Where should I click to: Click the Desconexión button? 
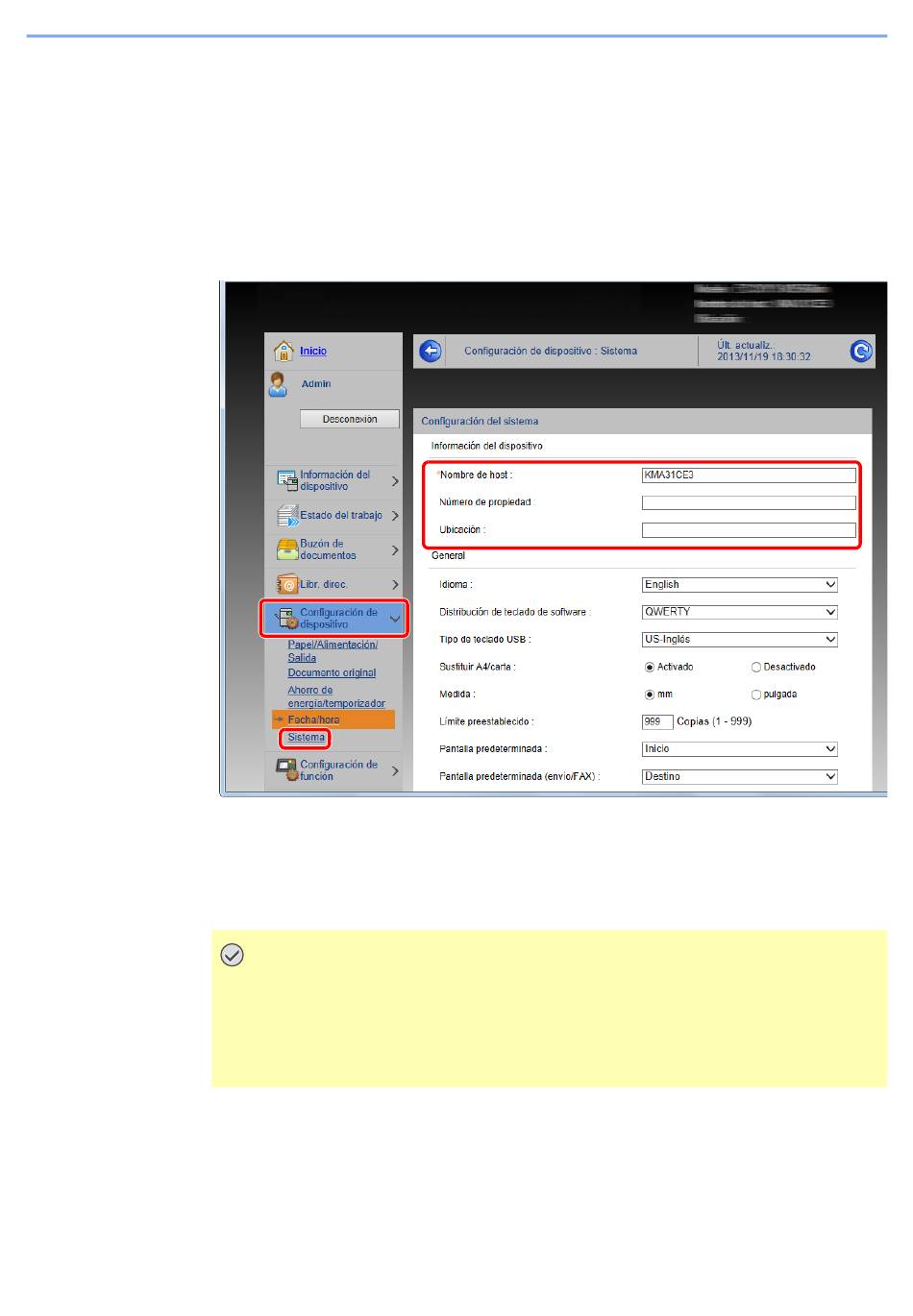click(x=350, y=420)
